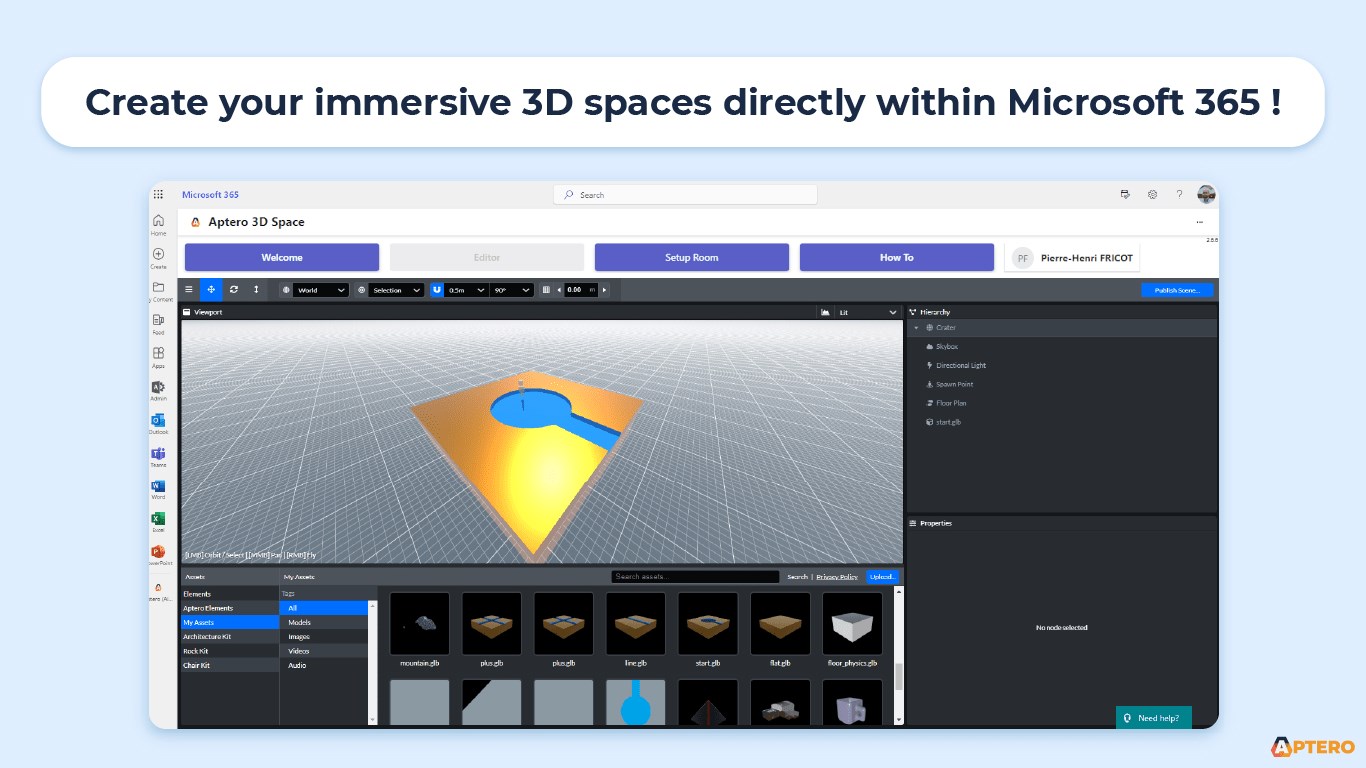
Task: Select the Chair Kit source
Action: (x=230, y=665)
